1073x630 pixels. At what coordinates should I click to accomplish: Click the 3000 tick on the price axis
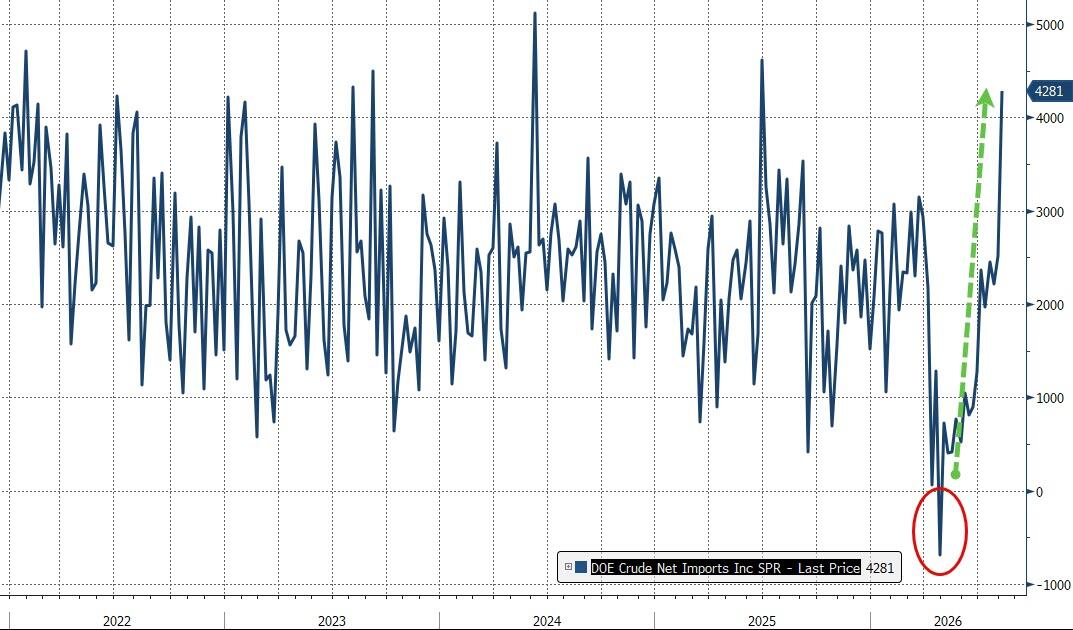coord(1050,212)
